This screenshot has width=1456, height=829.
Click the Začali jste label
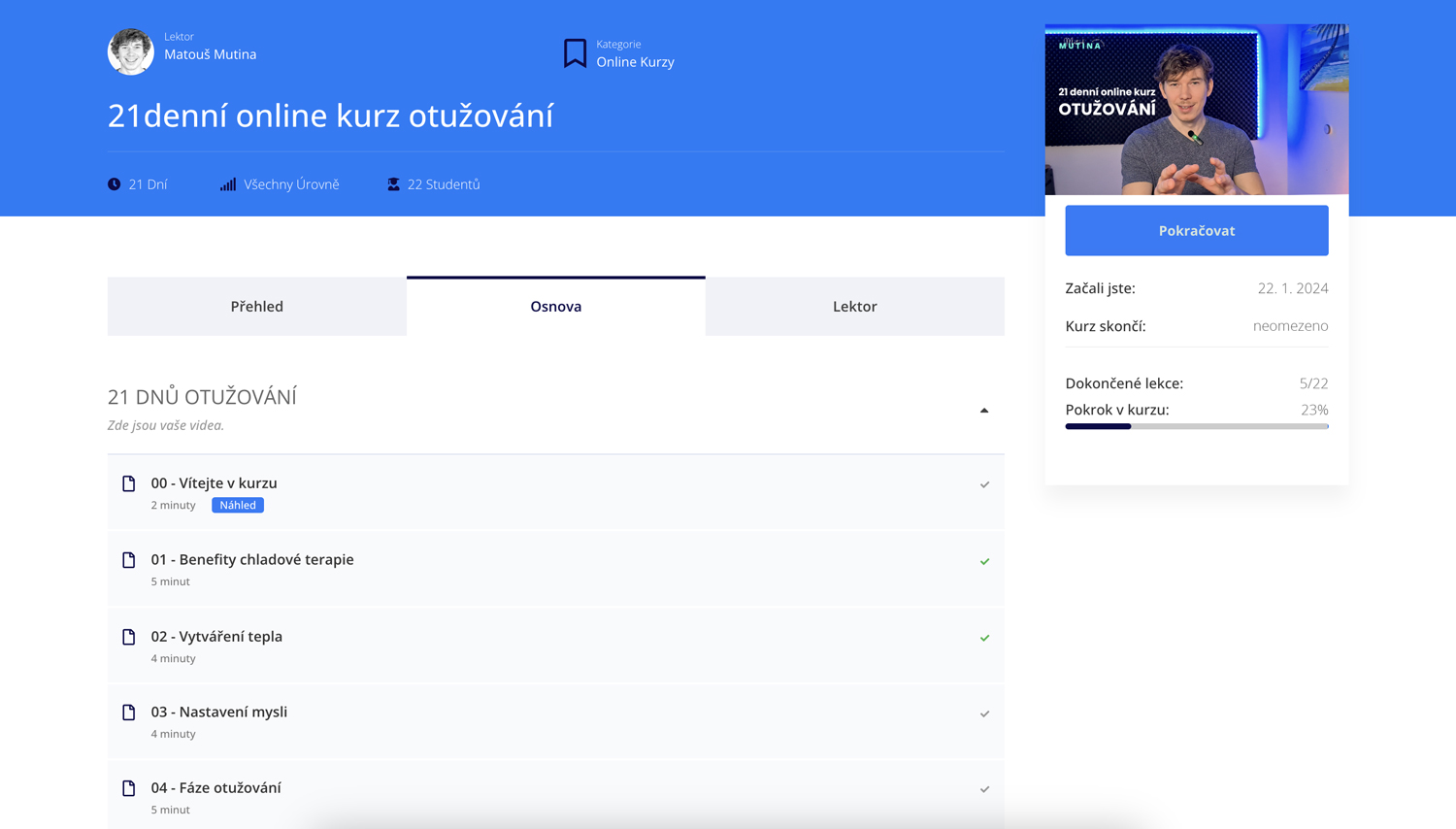click(1100, 288)
